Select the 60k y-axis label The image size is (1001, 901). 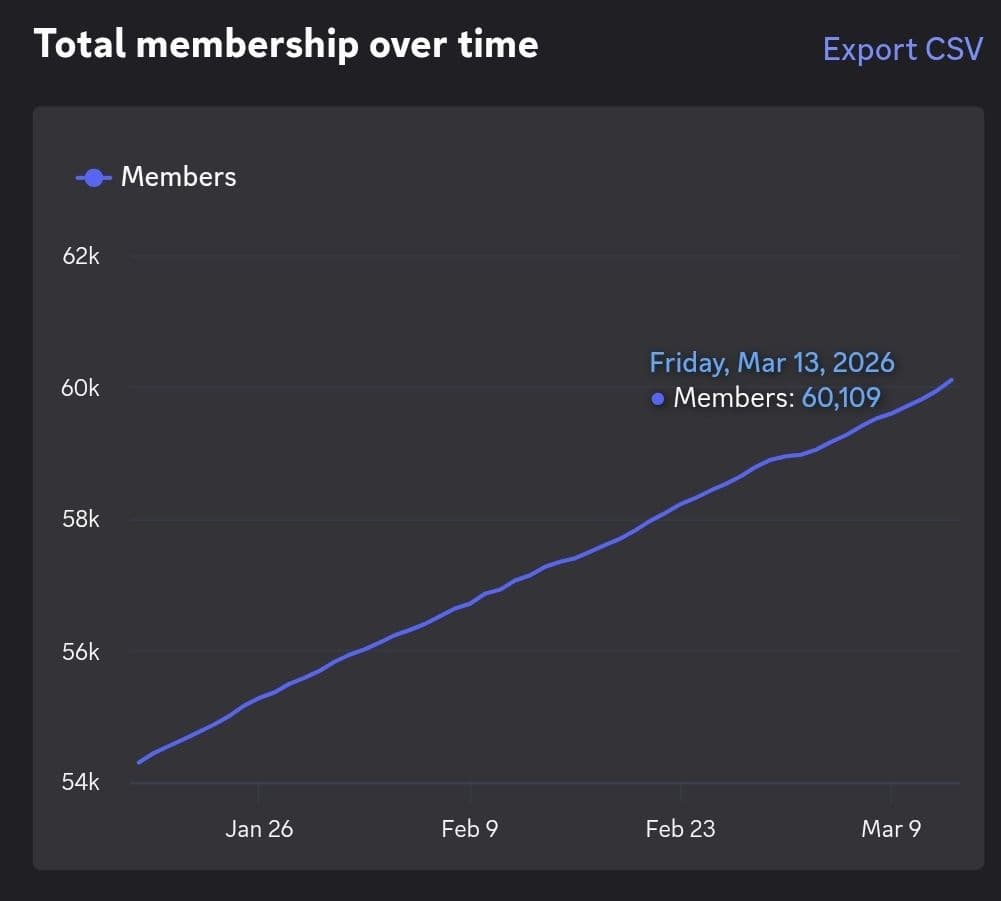point(81,388)
